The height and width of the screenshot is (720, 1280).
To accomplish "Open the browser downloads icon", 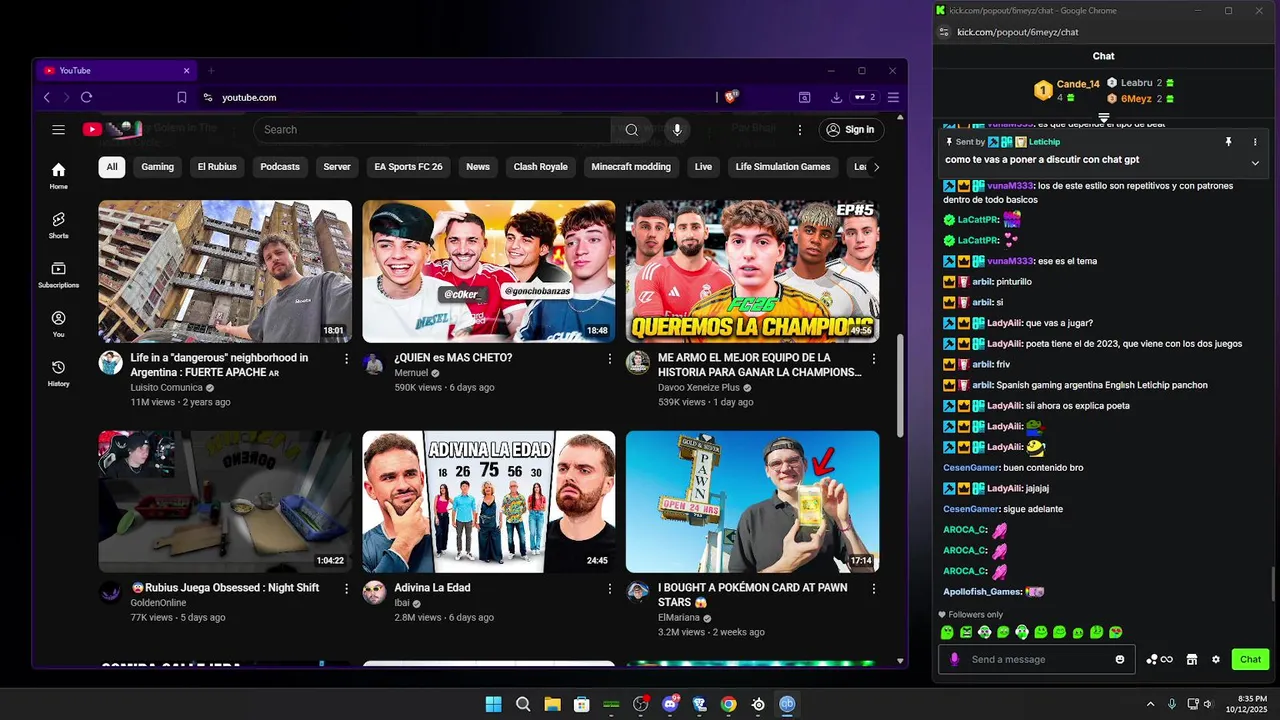I will pyautogui.click(x=836, y=97).
